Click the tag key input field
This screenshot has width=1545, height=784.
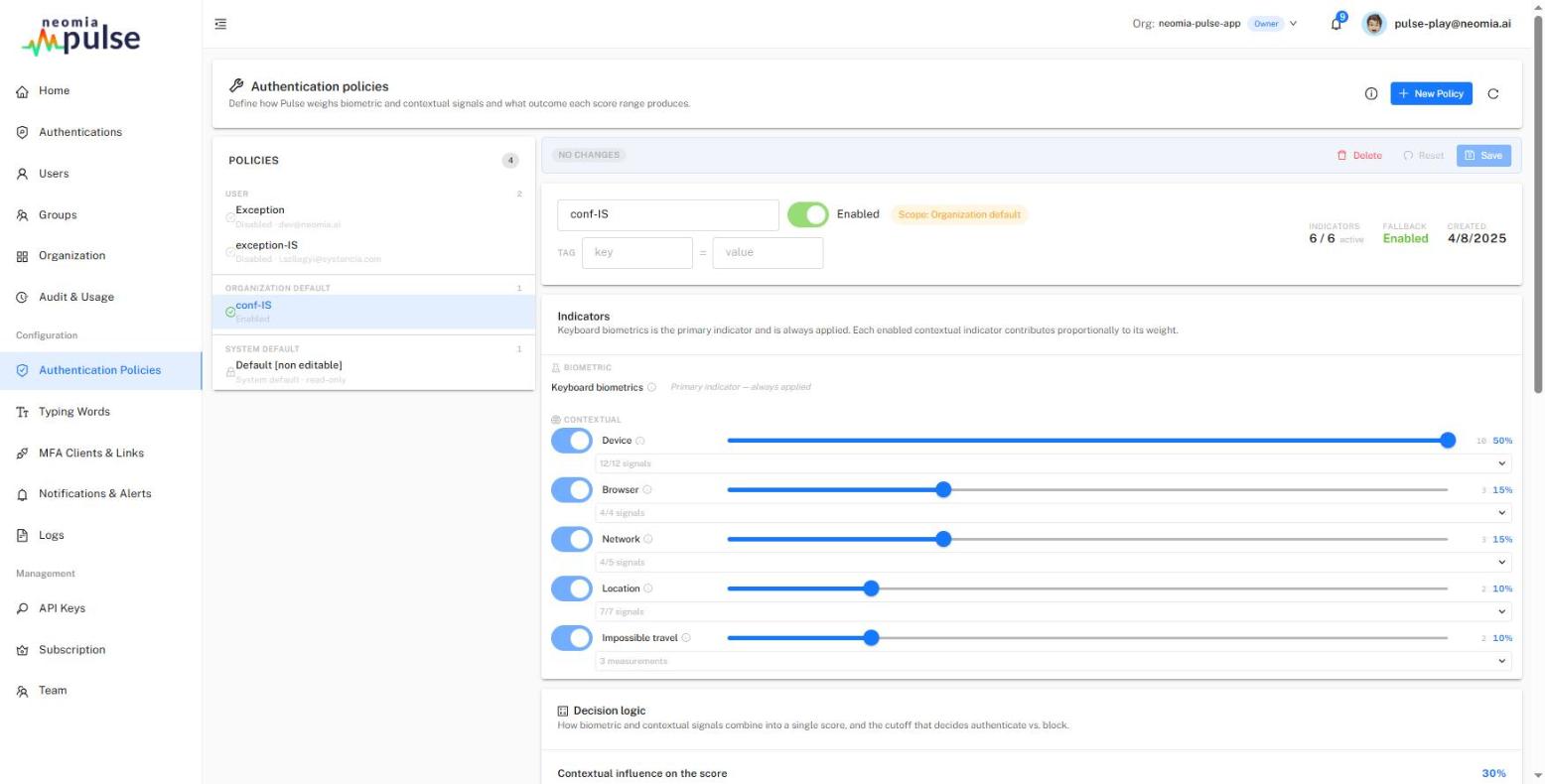tap(637, 252)
